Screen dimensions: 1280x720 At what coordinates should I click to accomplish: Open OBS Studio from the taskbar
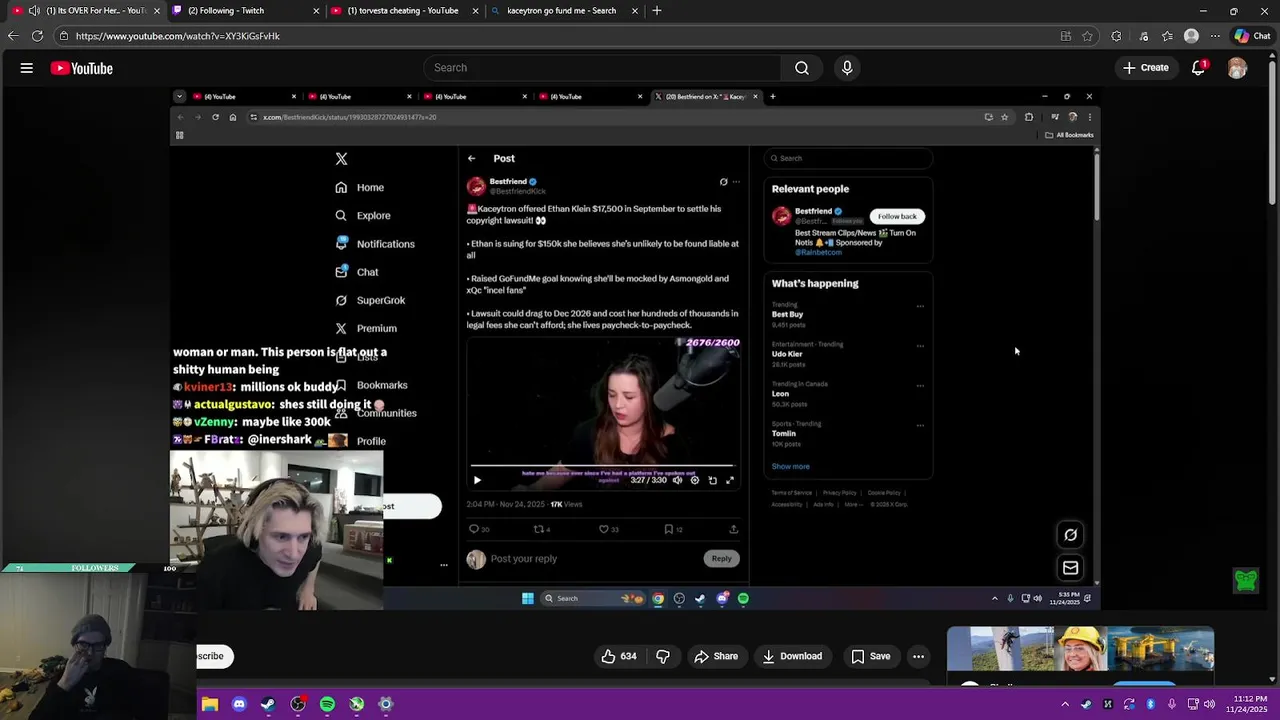(298, 704)
